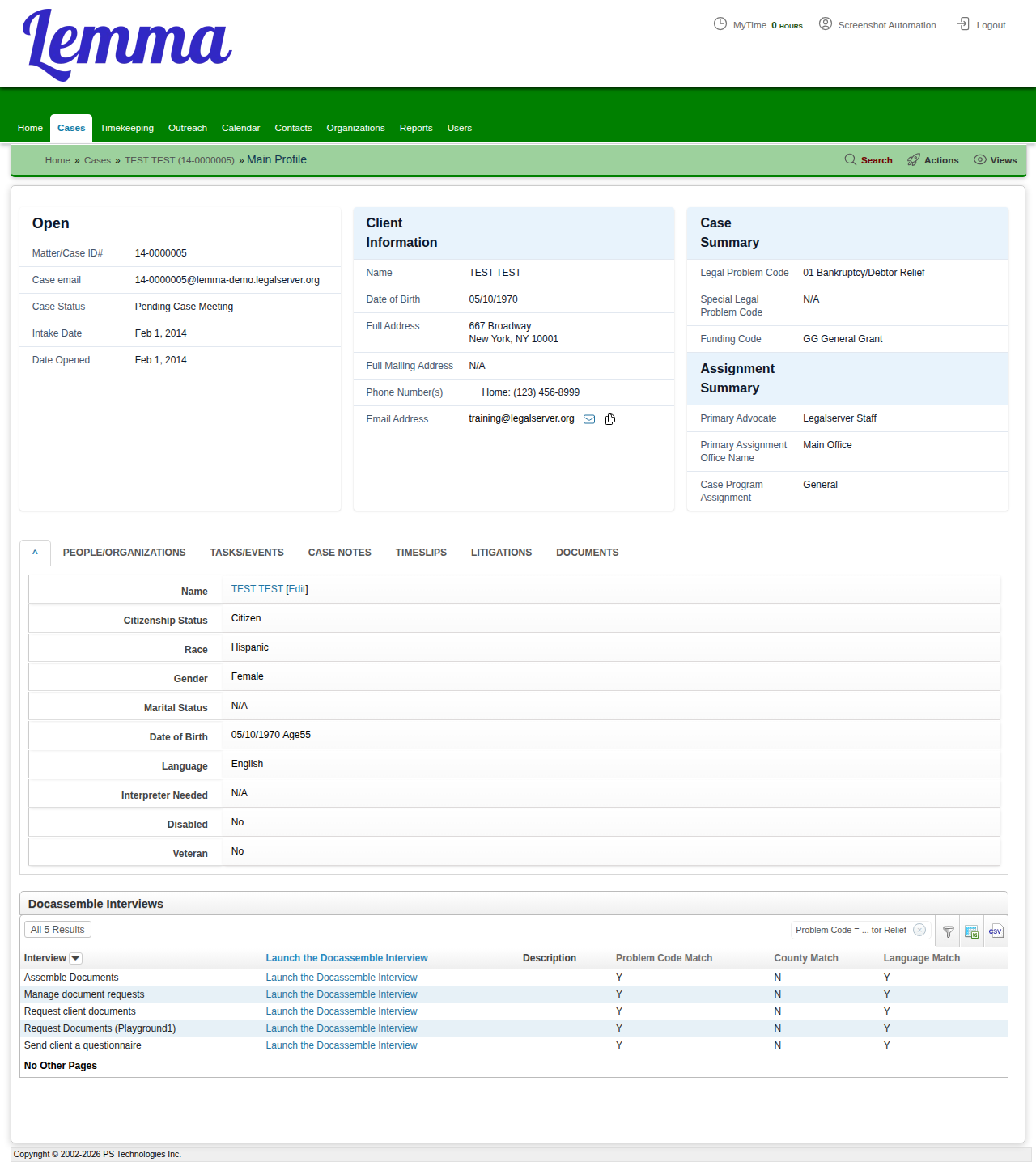Viewport: 1036px width, 1162px height.
Task: Launch interview for Assemble Documents
Action: click(342, 978)
